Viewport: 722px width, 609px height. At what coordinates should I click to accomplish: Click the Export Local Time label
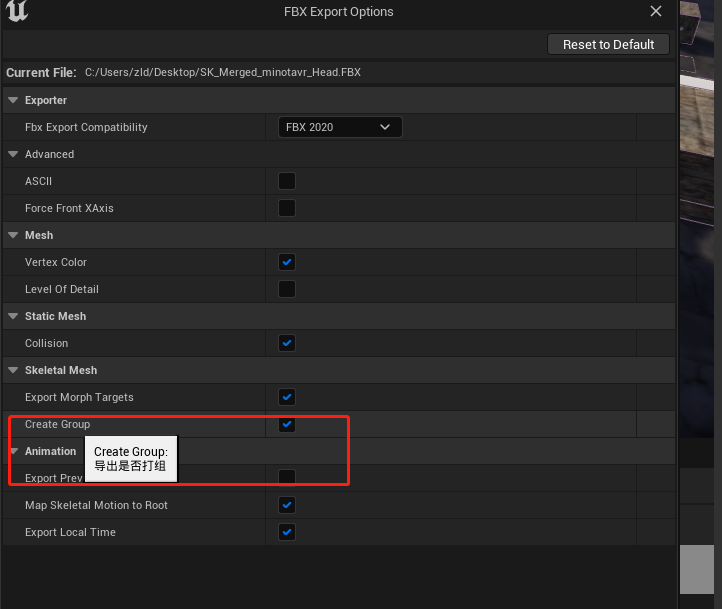(x=70, y=532)
